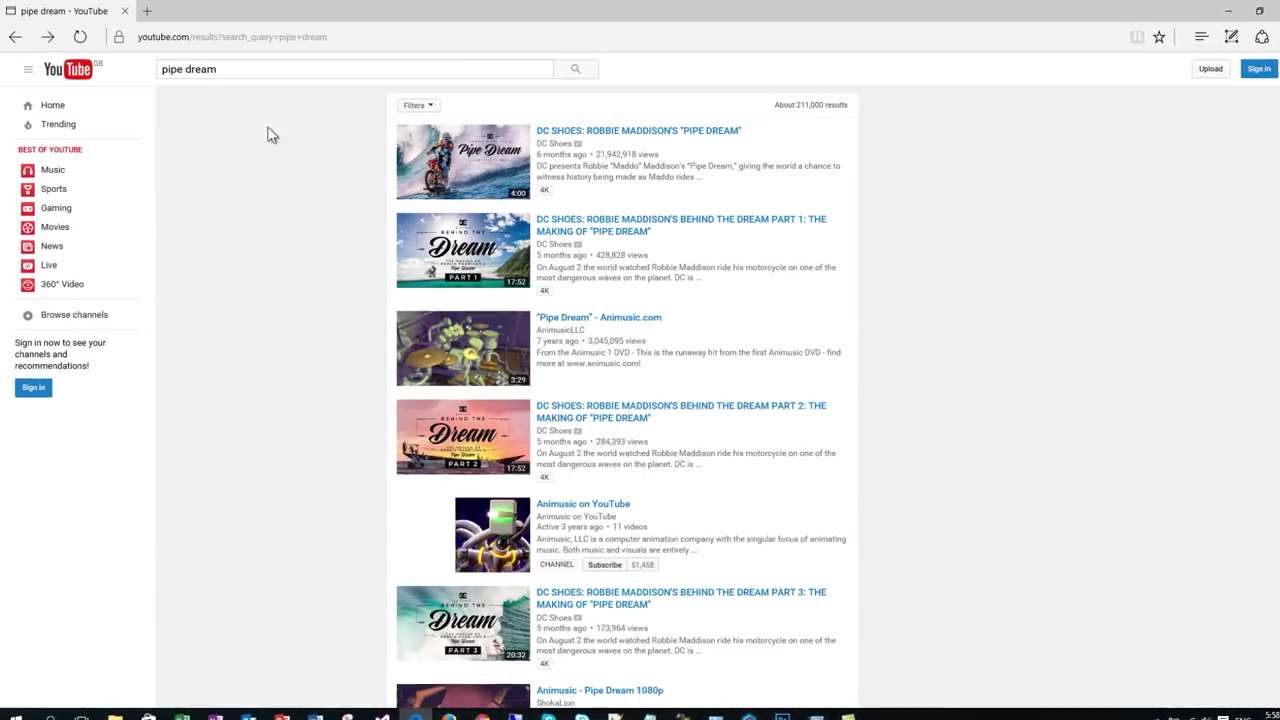This screenshot has height=720, width=1280.
Task: Close the pipe dream YouTube tab
Action: click(x=125, y=11)
